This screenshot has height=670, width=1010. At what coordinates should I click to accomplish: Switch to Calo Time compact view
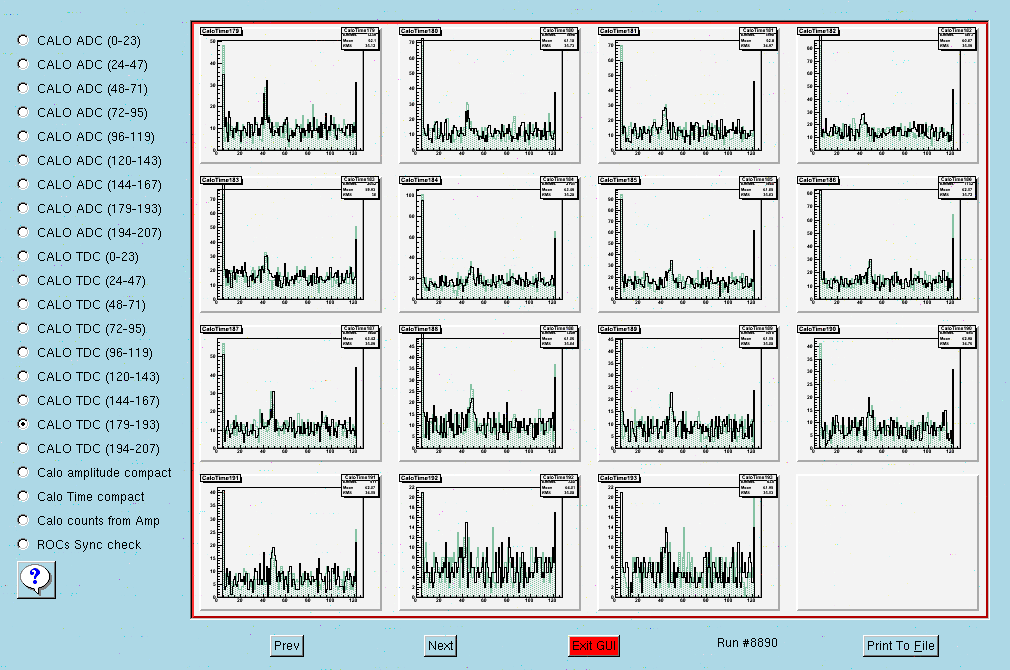pyautogui.click(x=23, y=496)
